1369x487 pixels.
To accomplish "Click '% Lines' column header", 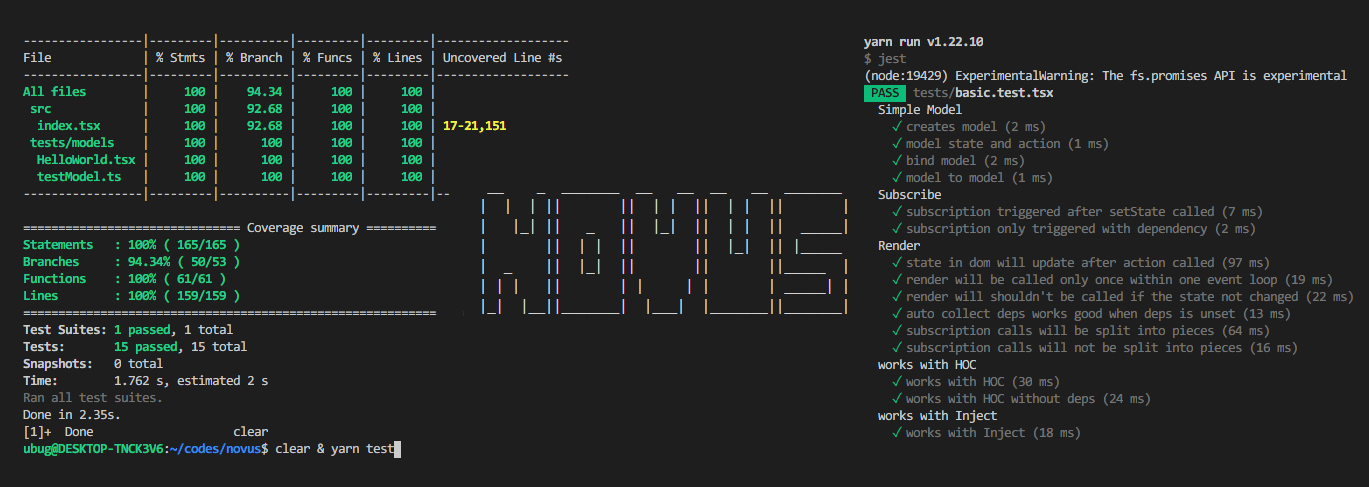I will [398, 58].
